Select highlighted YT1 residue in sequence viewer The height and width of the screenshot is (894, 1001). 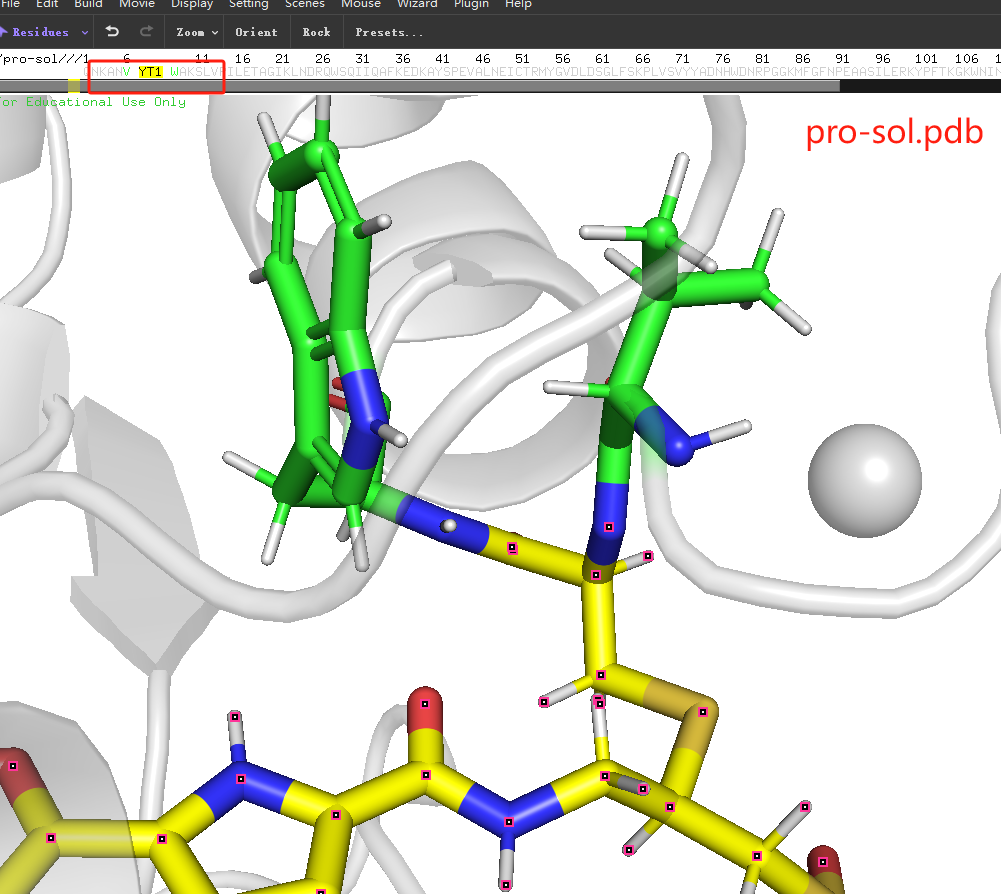[x=150, y=72]
